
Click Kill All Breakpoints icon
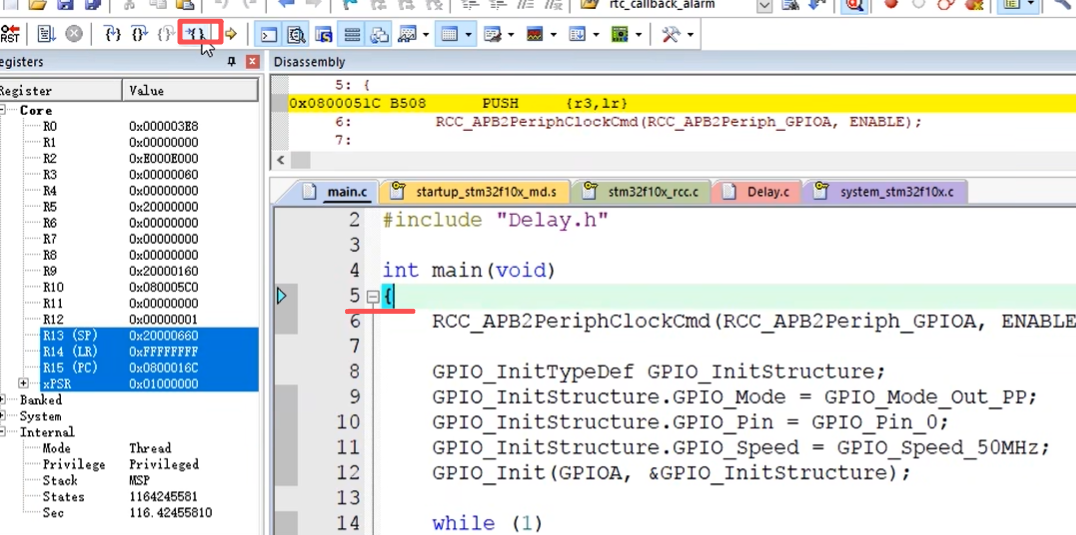[x=974, y=4]
